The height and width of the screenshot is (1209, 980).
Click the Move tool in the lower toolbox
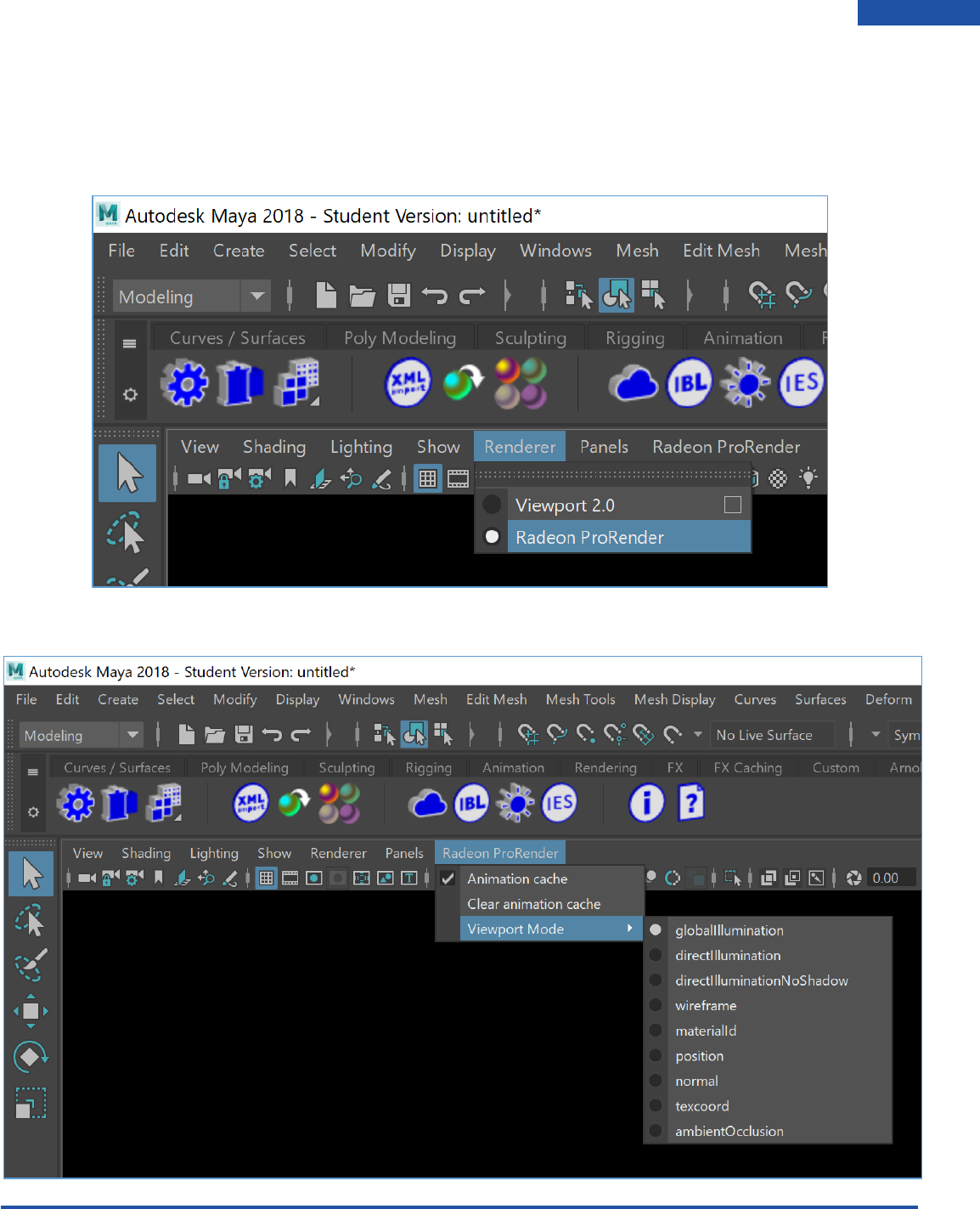[x=31, y=1011]
